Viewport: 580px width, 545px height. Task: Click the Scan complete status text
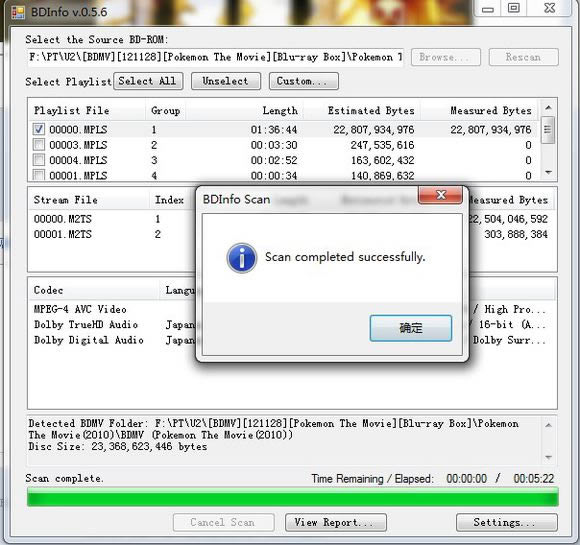pyautogui.click(x=64, y=478)
